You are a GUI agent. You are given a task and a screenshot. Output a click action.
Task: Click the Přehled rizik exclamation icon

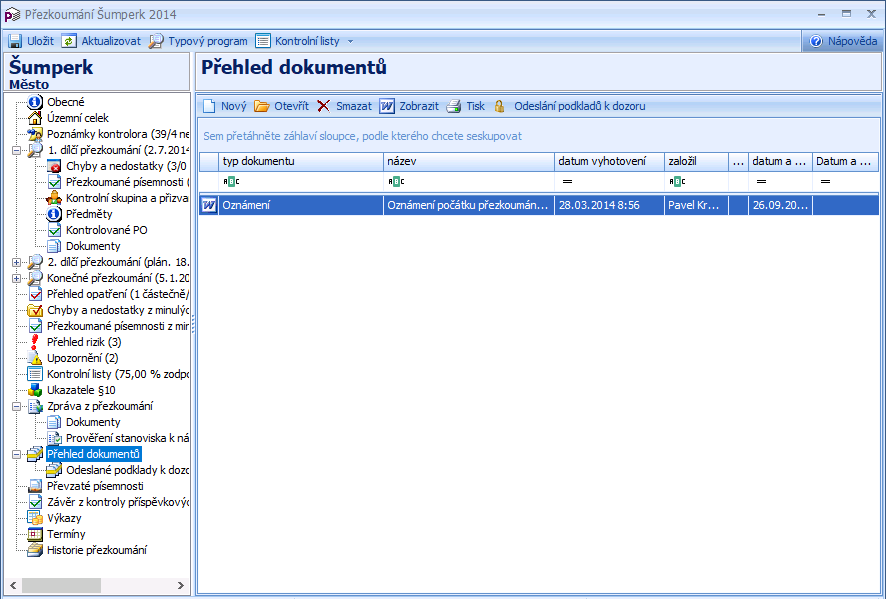coord(35,342)
